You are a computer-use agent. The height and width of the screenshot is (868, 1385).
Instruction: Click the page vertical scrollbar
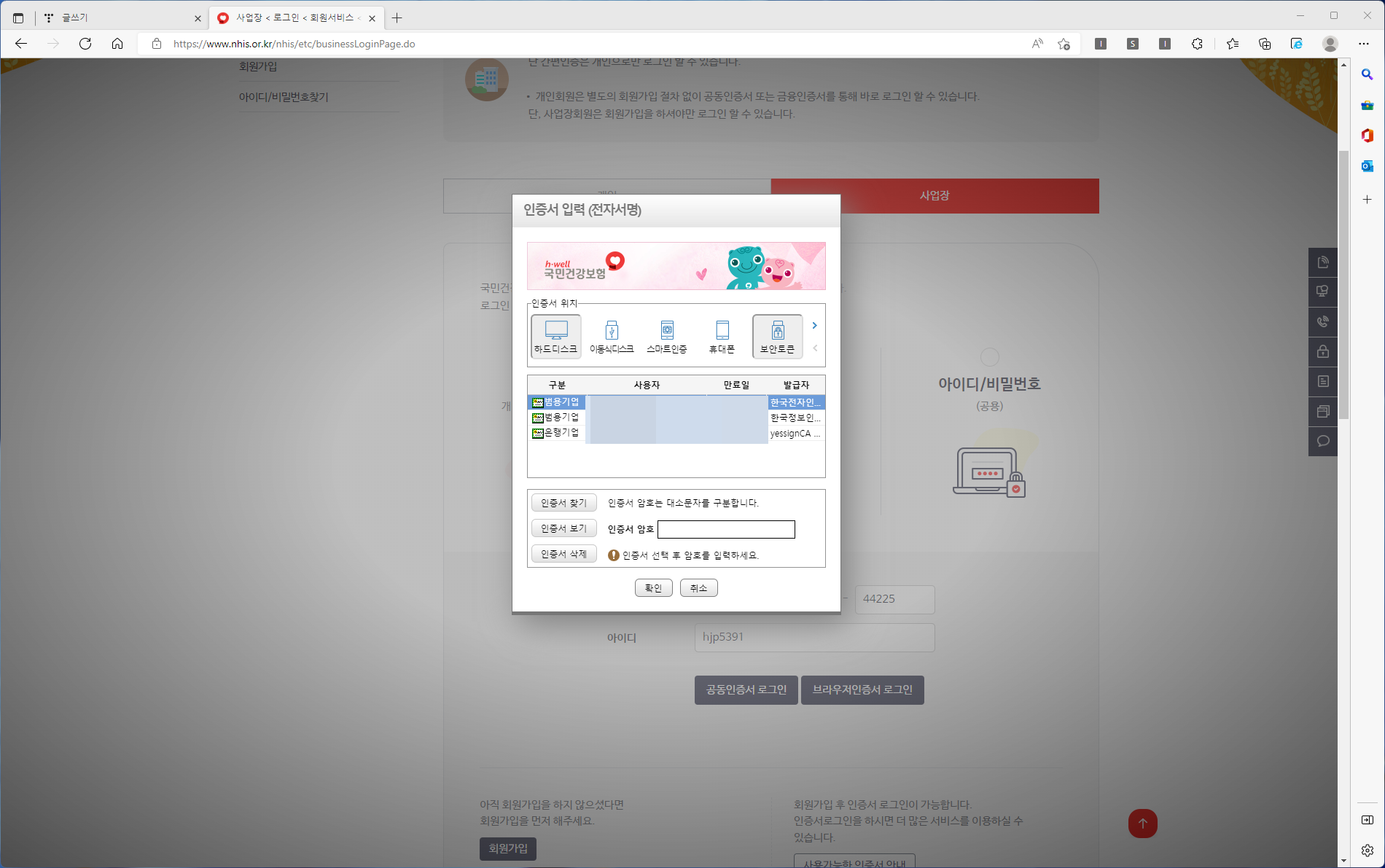tap(1343, 284)
